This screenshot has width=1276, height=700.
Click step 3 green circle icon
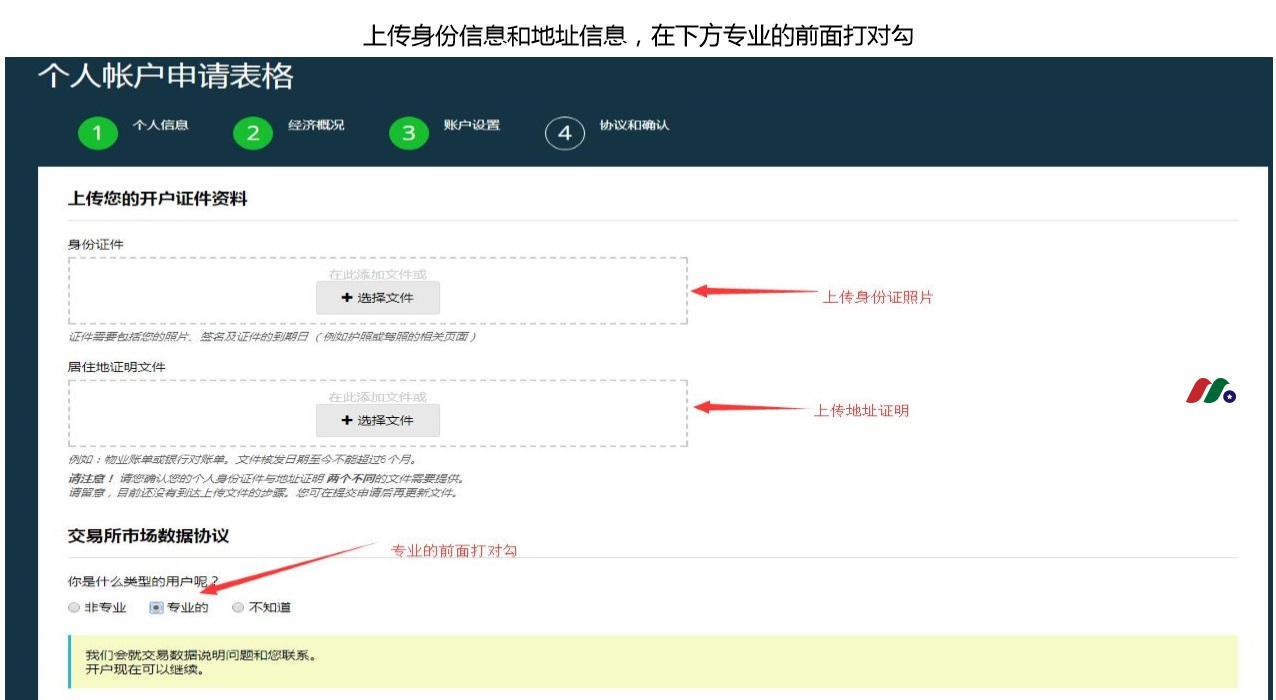click(x=408, y=134)
